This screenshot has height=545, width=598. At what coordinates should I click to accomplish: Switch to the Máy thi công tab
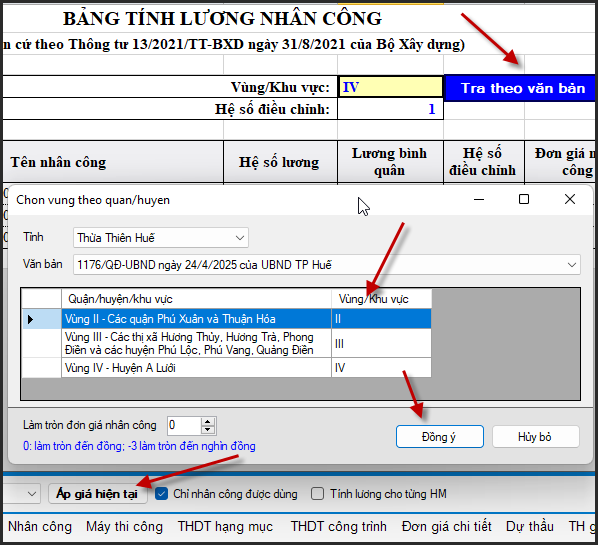[124, 527]
